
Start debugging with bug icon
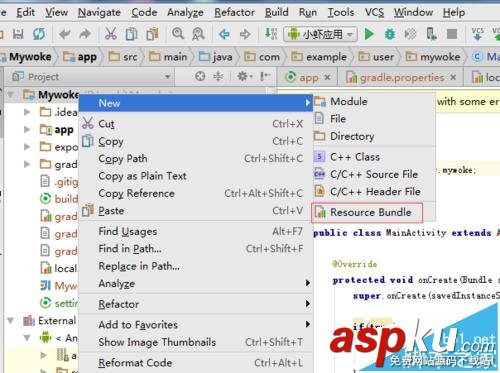coord(390,34)
